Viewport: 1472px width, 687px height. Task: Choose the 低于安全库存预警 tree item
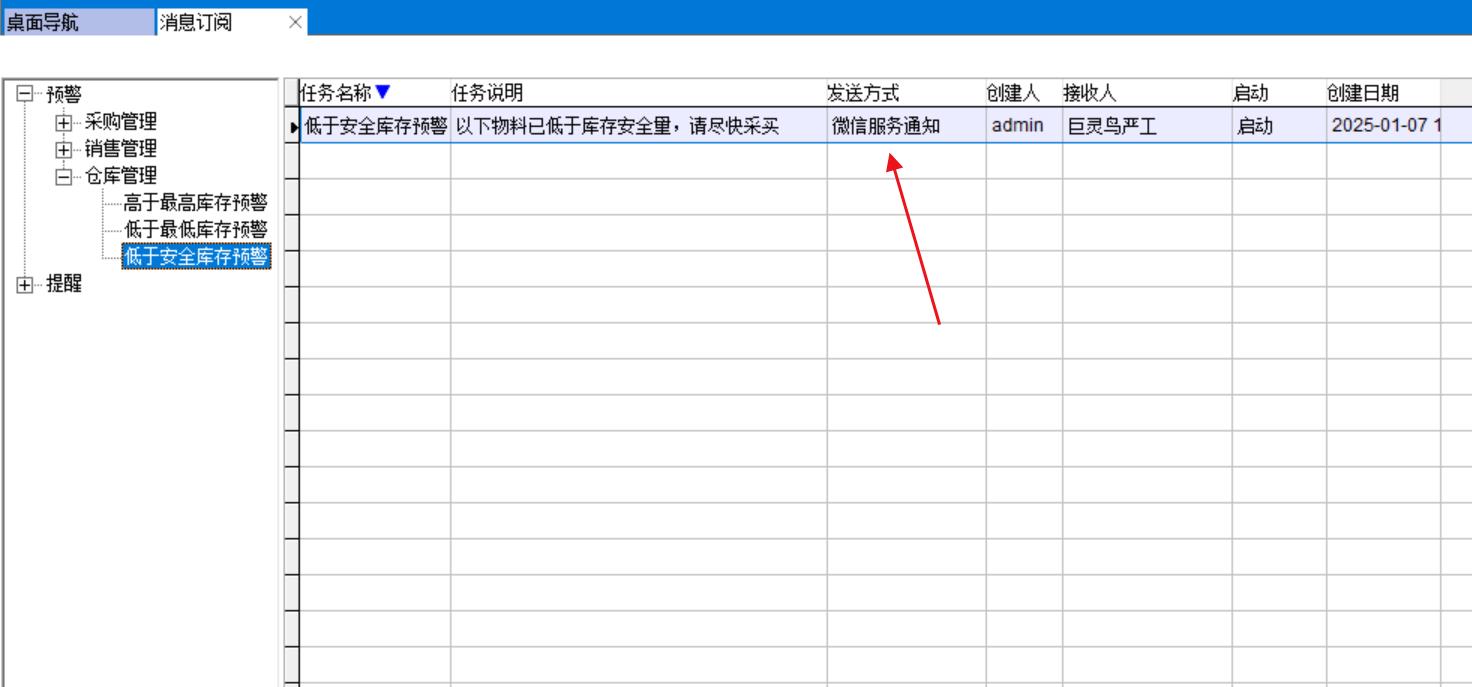195,258
